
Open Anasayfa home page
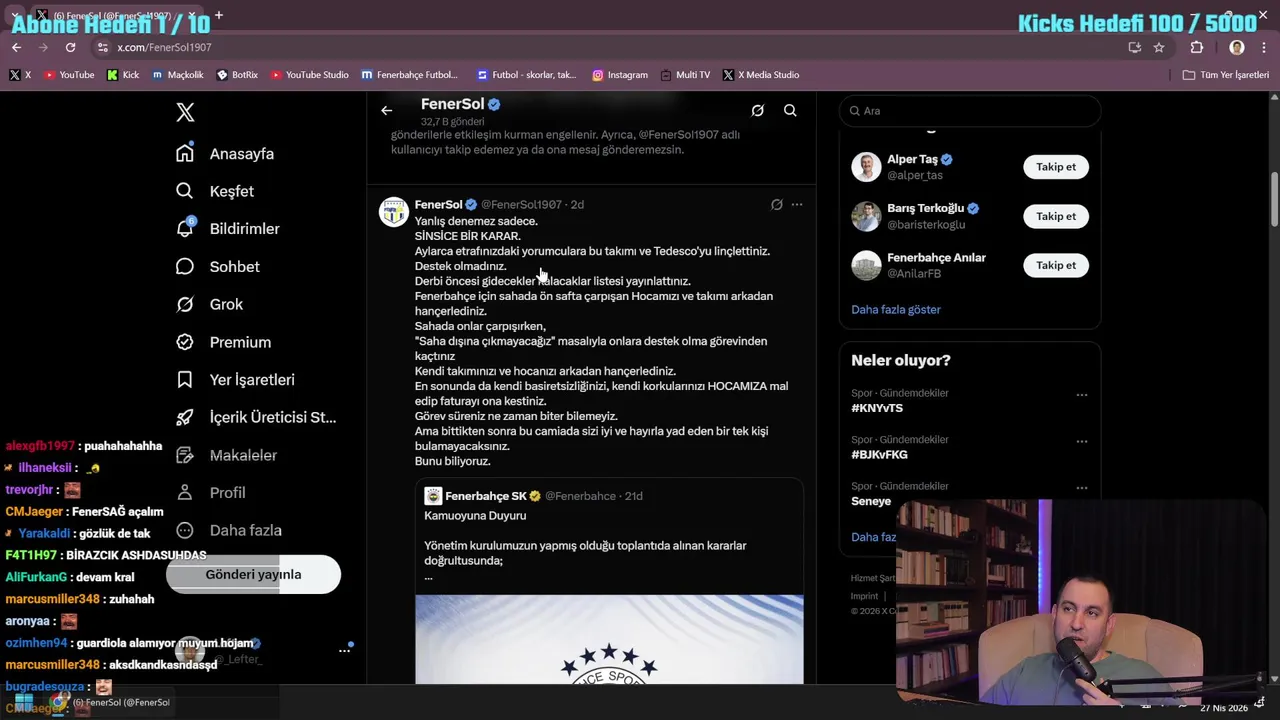[225, 153]
